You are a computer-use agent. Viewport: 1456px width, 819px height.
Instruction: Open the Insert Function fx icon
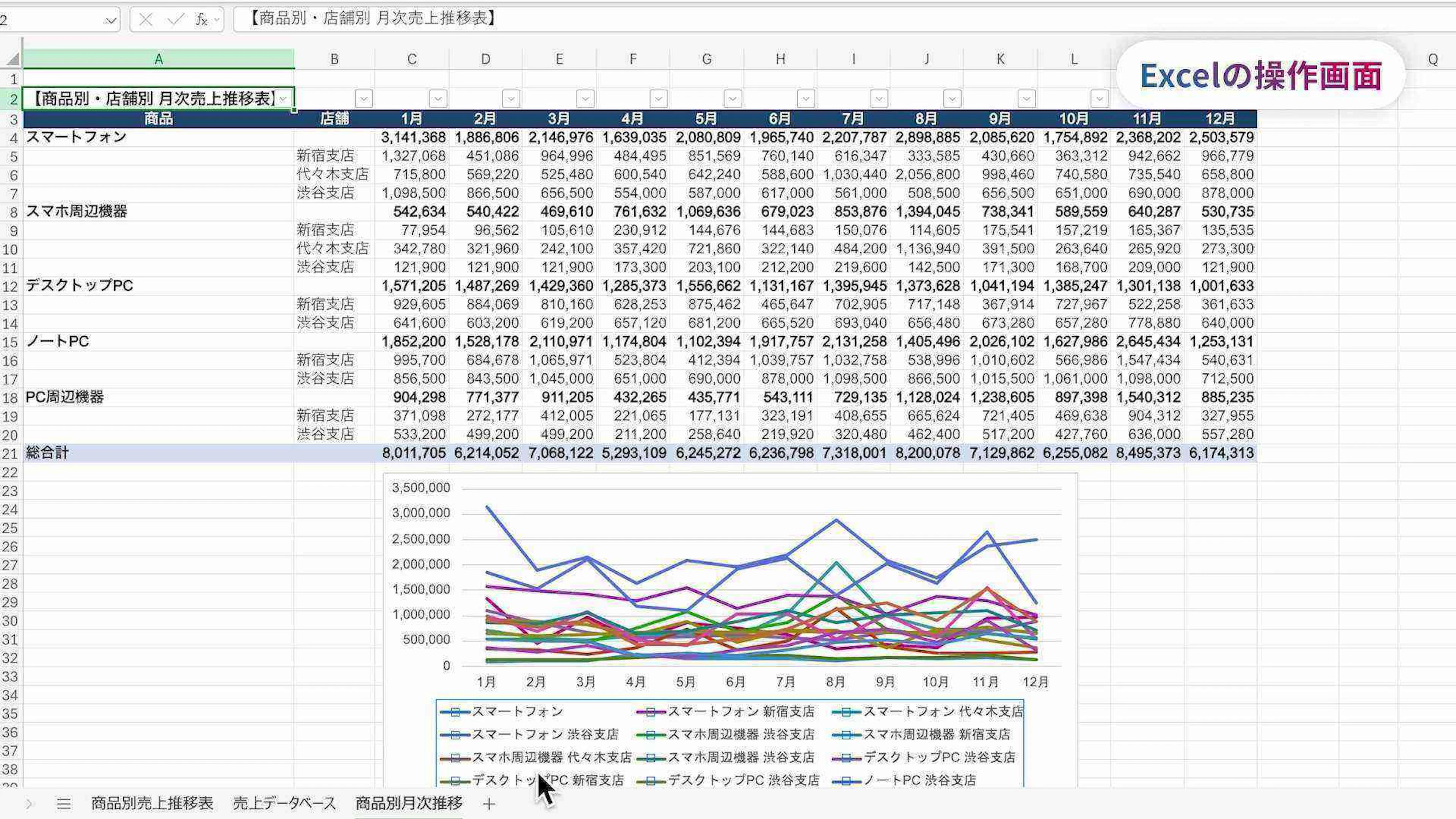[201, 20]
